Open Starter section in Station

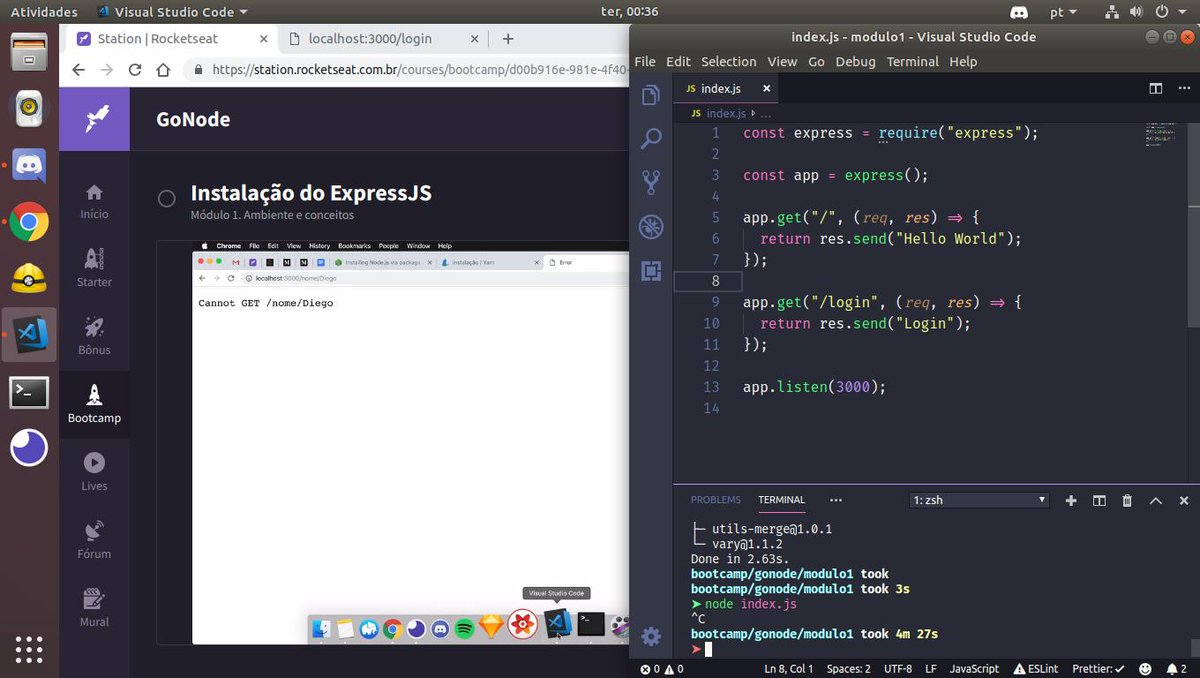(x=94, y=269)
